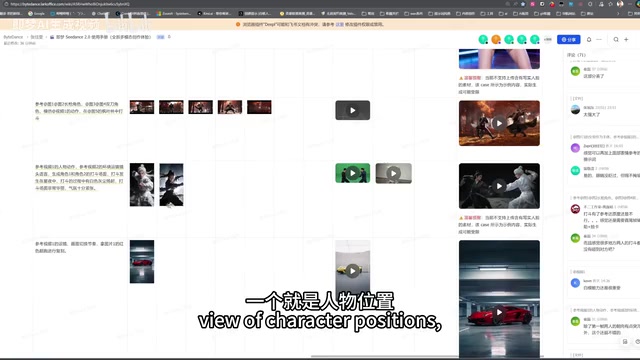
Task: Play the white-robed fighter result video
Action: tap(499, 186)
